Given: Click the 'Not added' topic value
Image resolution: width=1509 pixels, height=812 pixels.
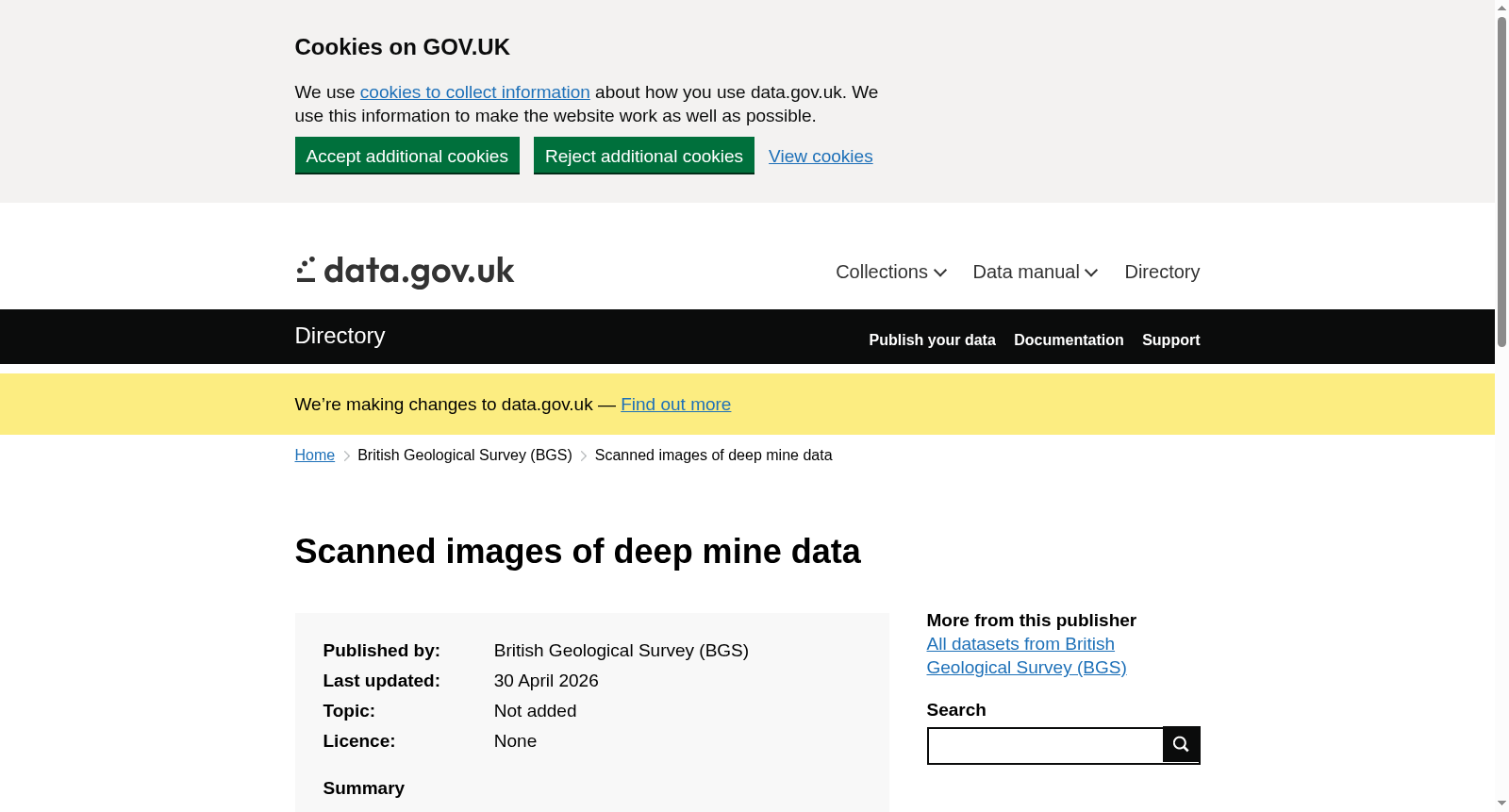Looking at the screenshot, I should point(535,711).
